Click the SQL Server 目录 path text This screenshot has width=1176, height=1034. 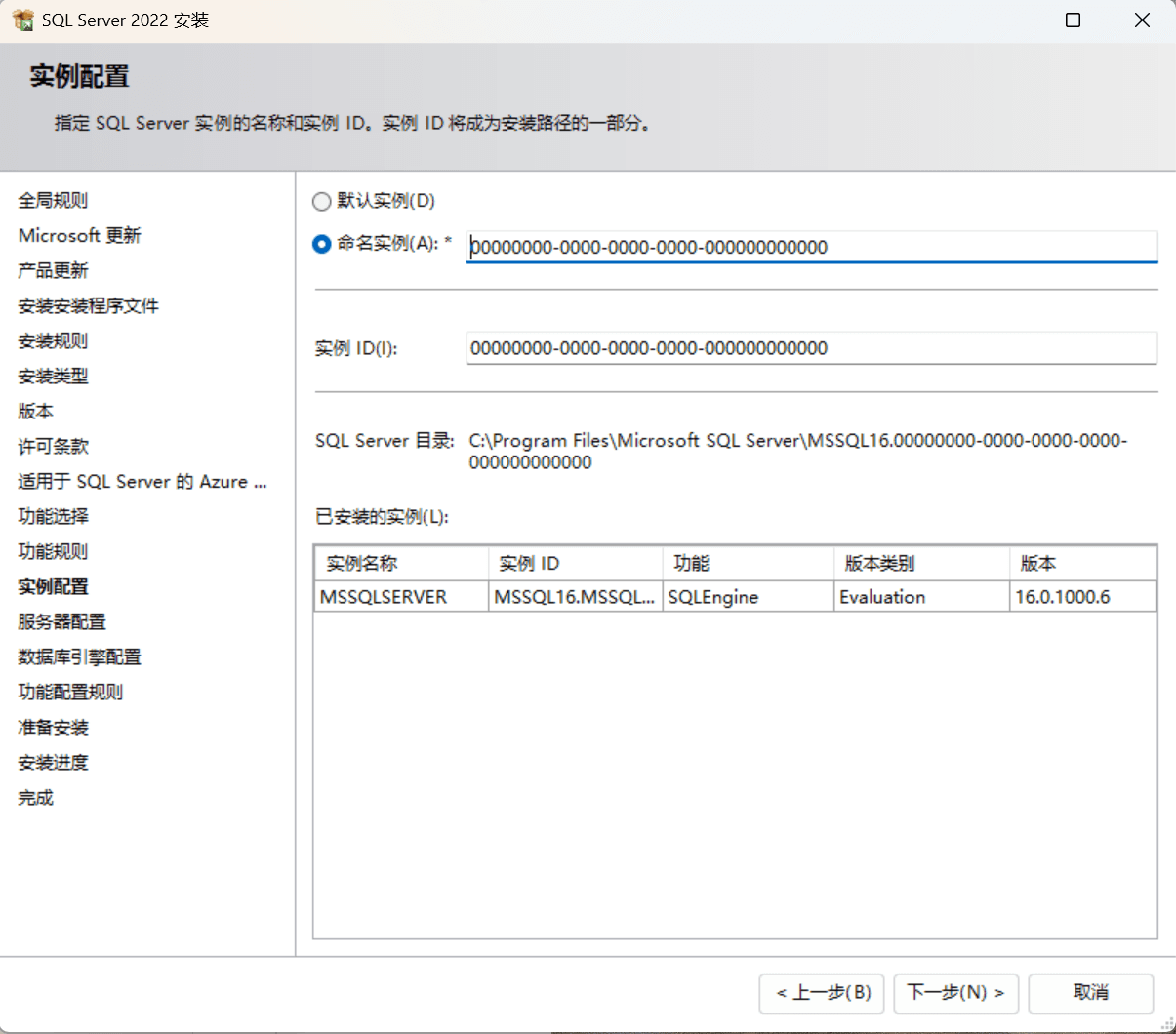point(798,452)
